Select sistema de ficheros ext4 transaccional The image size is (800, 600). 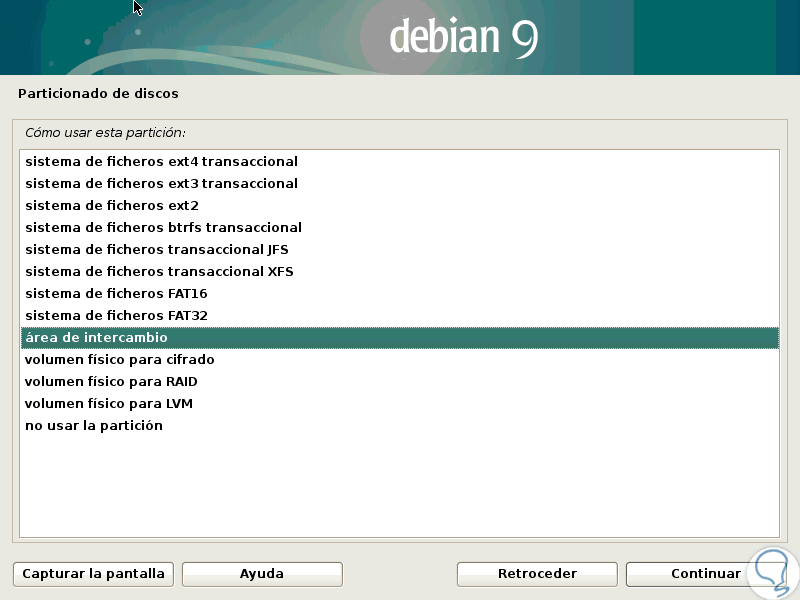[399, 162]
